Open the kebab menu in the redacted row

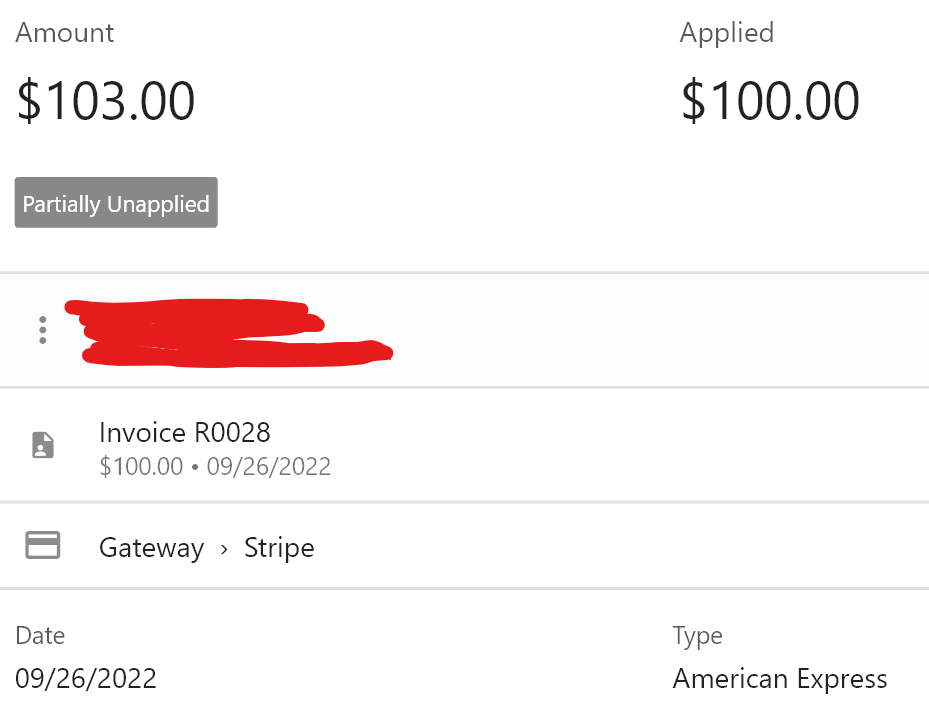42,329
